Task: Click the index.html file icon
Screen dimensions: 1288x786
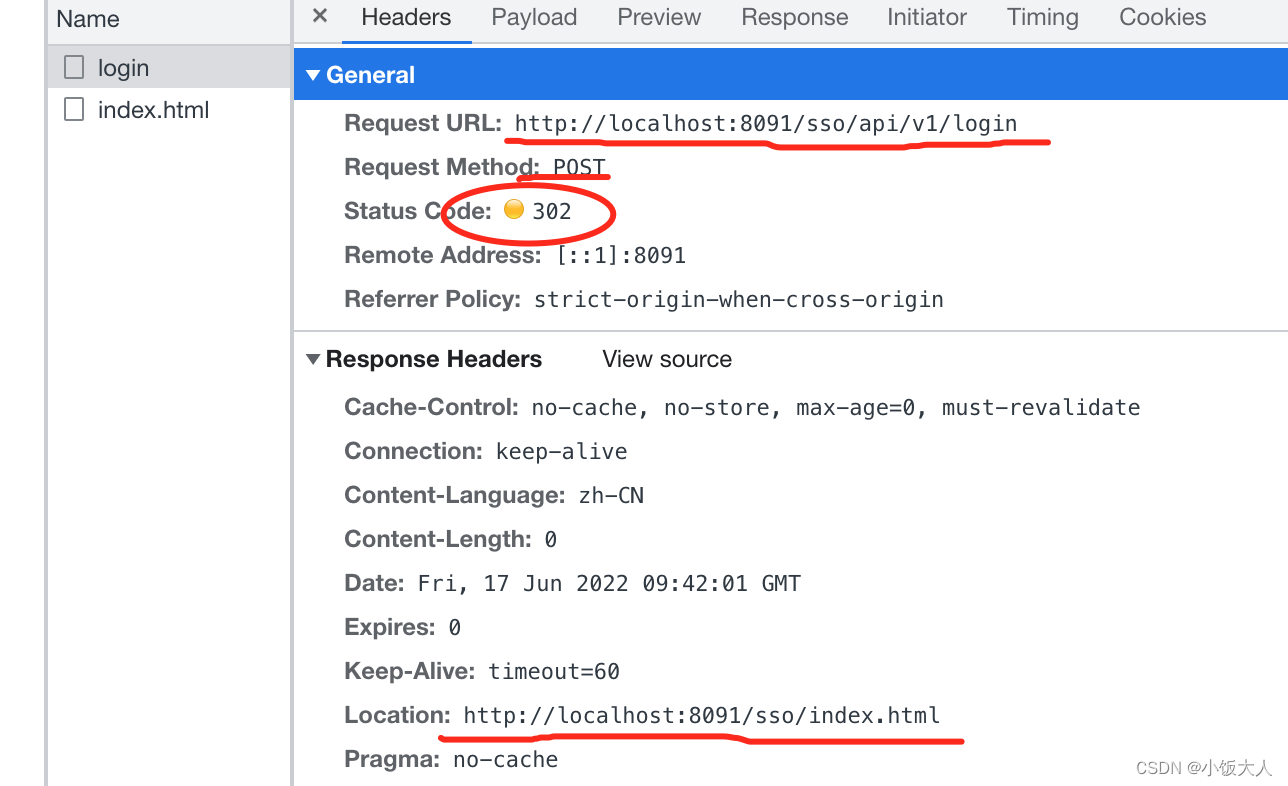Action: (74, 109)
